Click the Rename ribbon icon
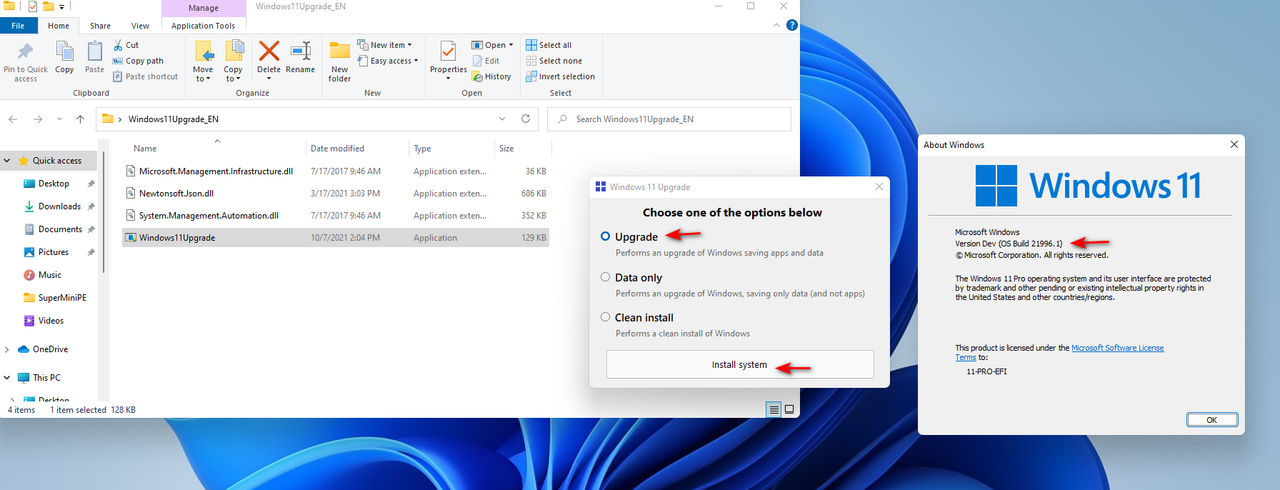 pos(300,58)
